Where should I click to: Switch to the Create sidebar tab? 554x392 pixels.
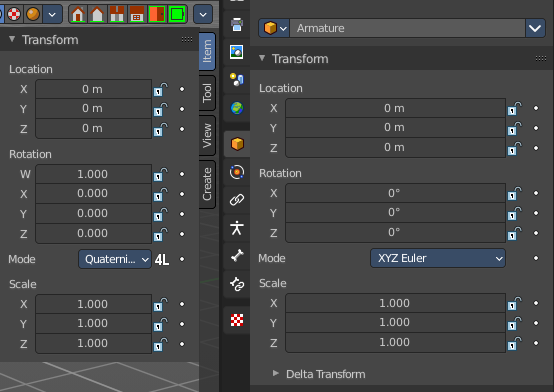(207, 184)
